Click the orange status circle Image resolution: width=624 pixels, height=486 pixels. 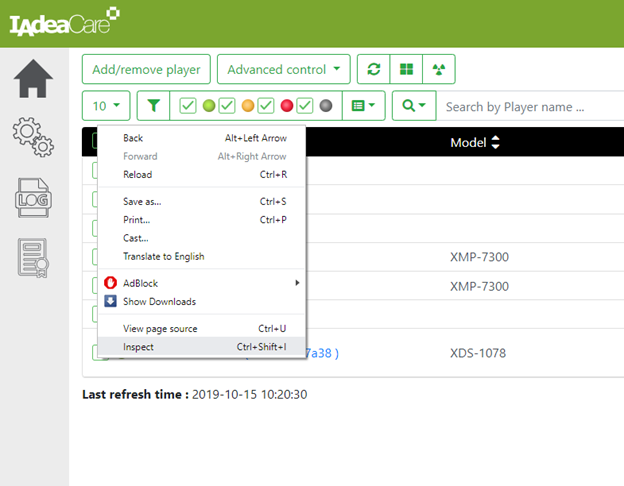[248, 106]
